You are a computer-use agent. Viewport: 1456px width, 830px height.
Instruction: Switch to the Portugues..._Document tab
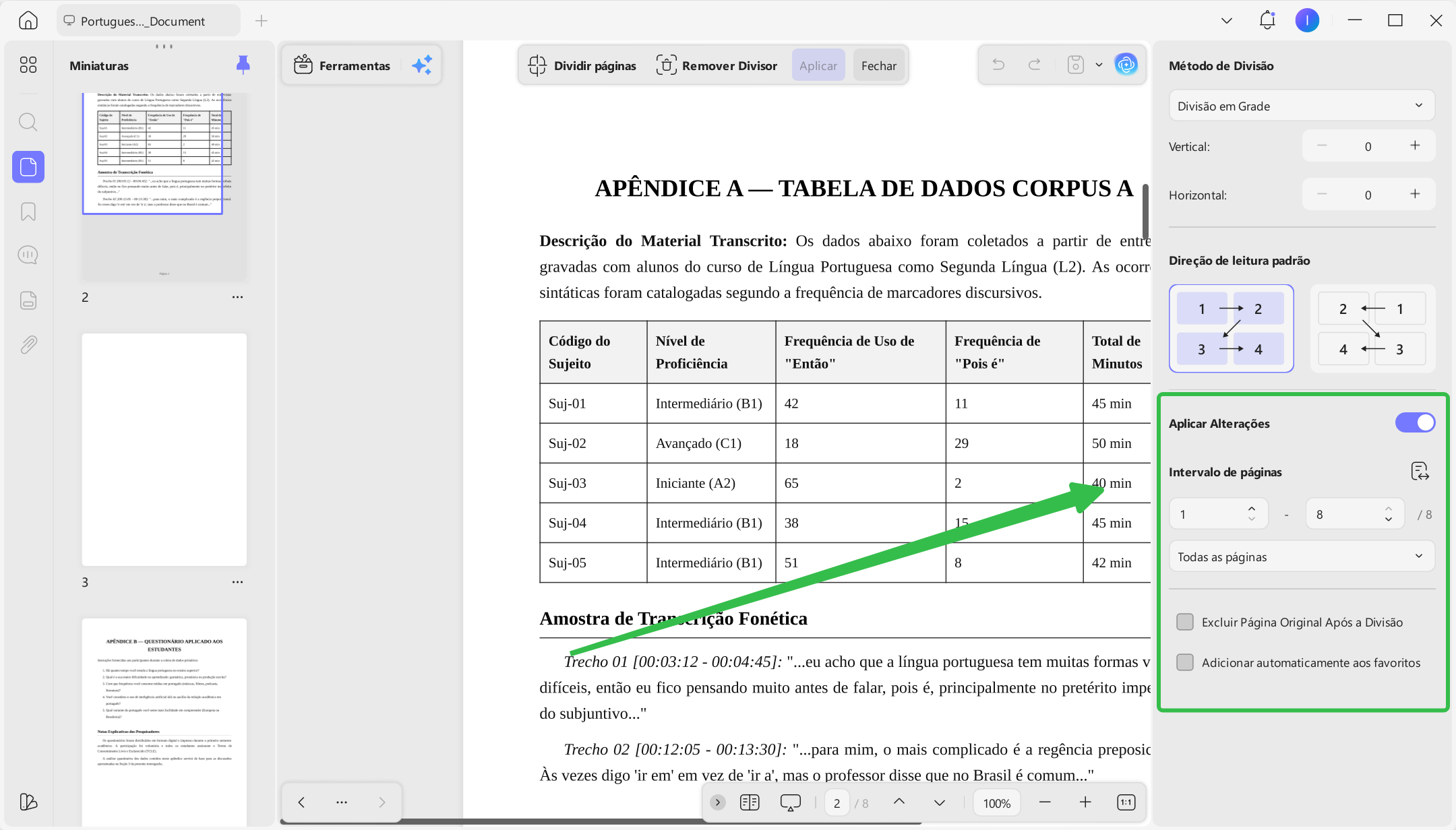click(148, 21)
